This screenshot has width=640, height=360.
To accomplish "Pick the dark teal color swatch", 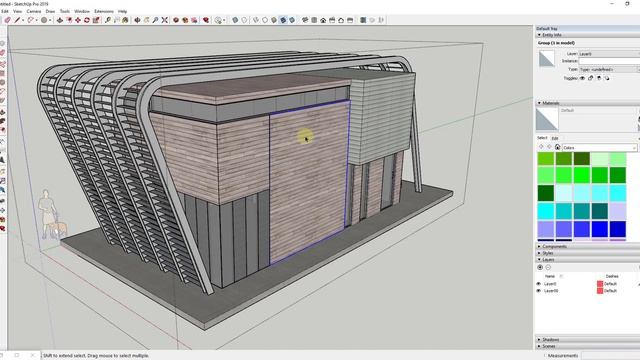I will 600,211.
